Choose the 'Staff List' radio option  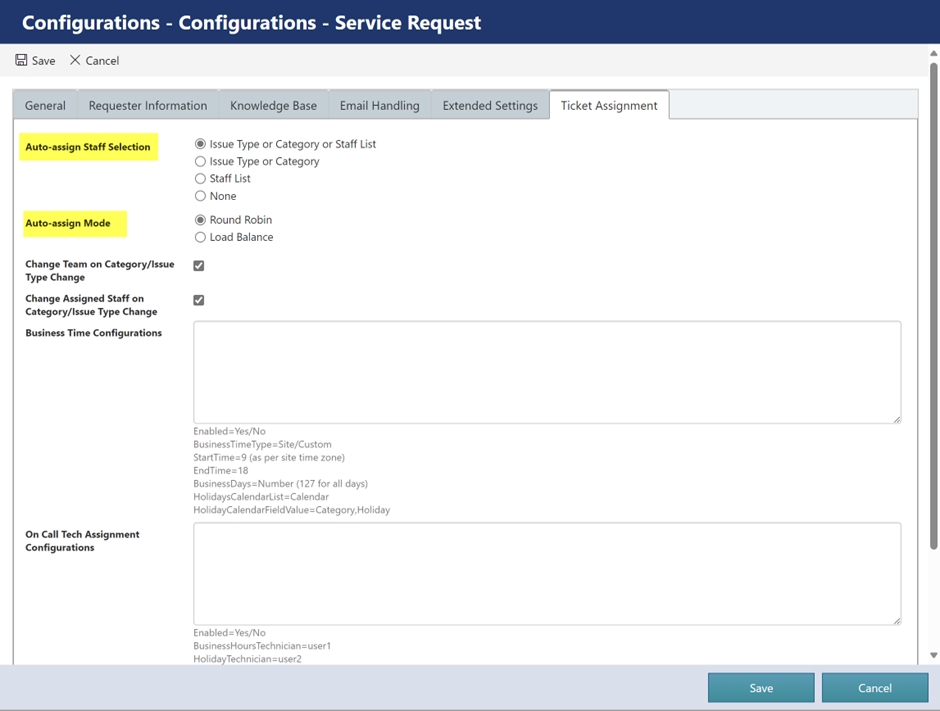pos(200,178)
